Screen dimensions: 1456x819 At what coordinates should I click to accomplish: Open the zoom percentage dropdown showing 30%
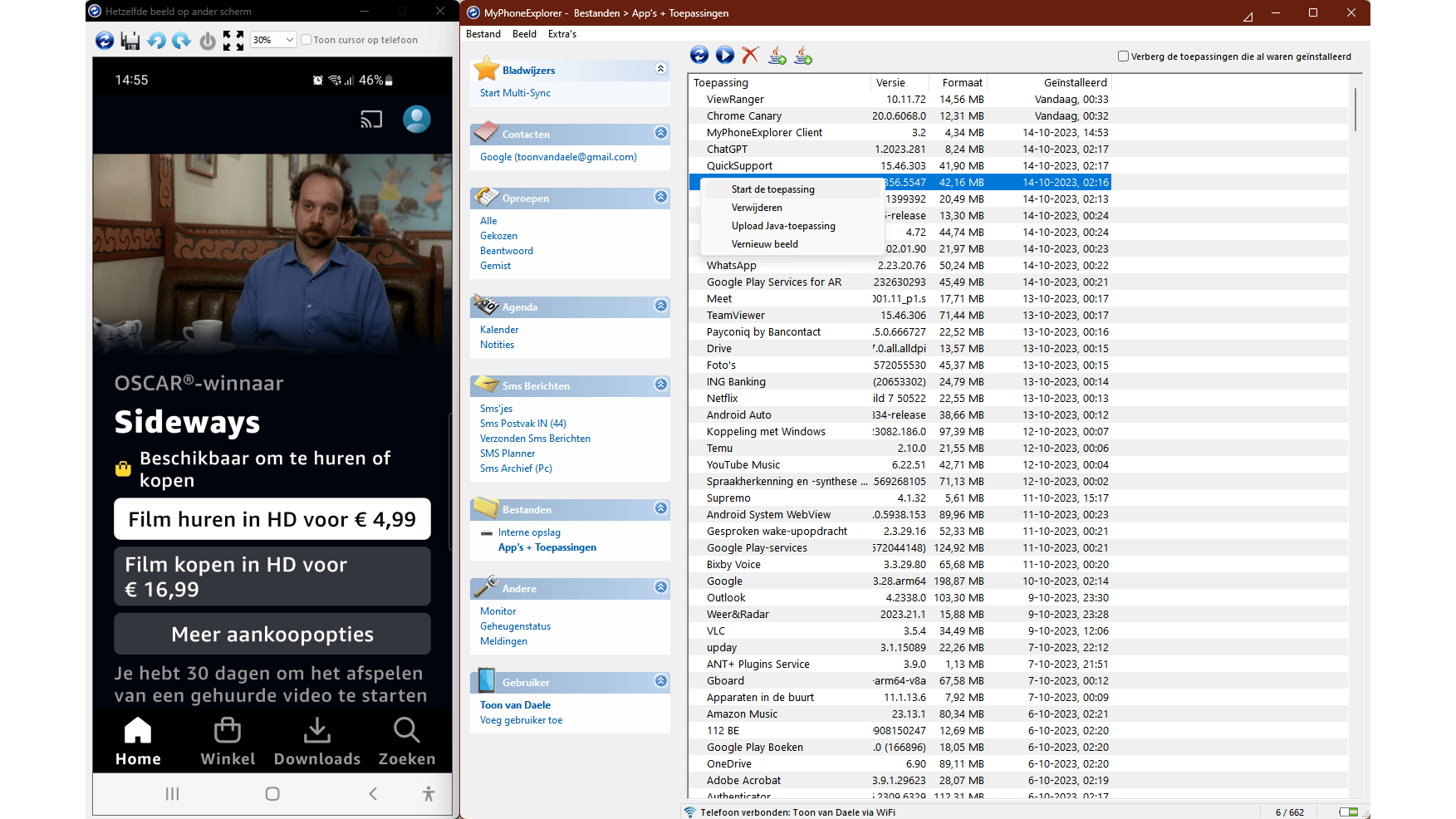272,39
